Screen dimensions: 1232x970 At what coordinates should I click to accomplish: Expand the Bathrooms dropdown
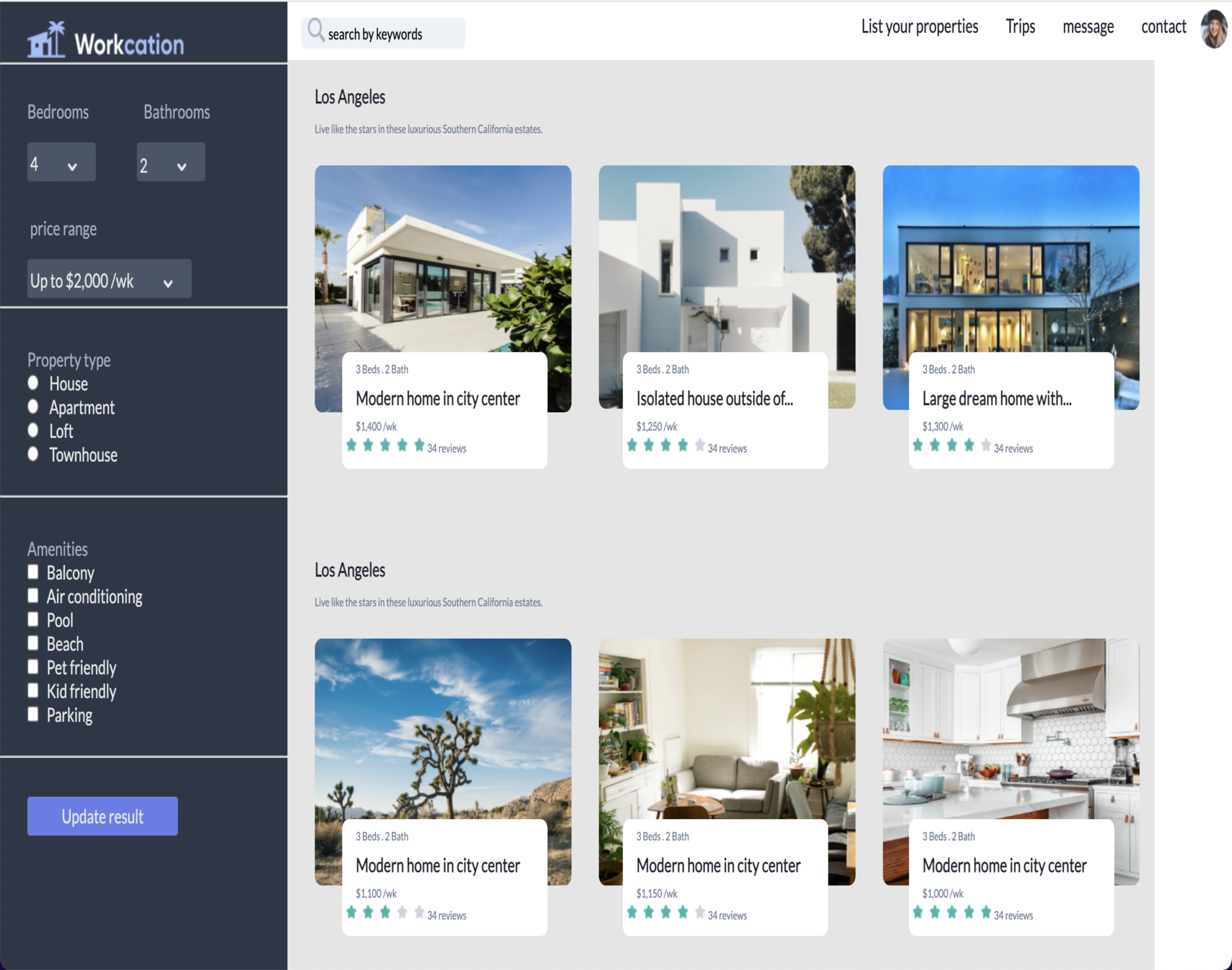pos(170,162)
